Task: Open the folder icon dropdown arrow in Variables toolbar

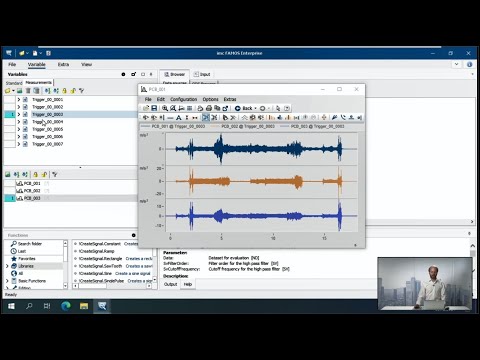Action: click(x=13, y=91)
